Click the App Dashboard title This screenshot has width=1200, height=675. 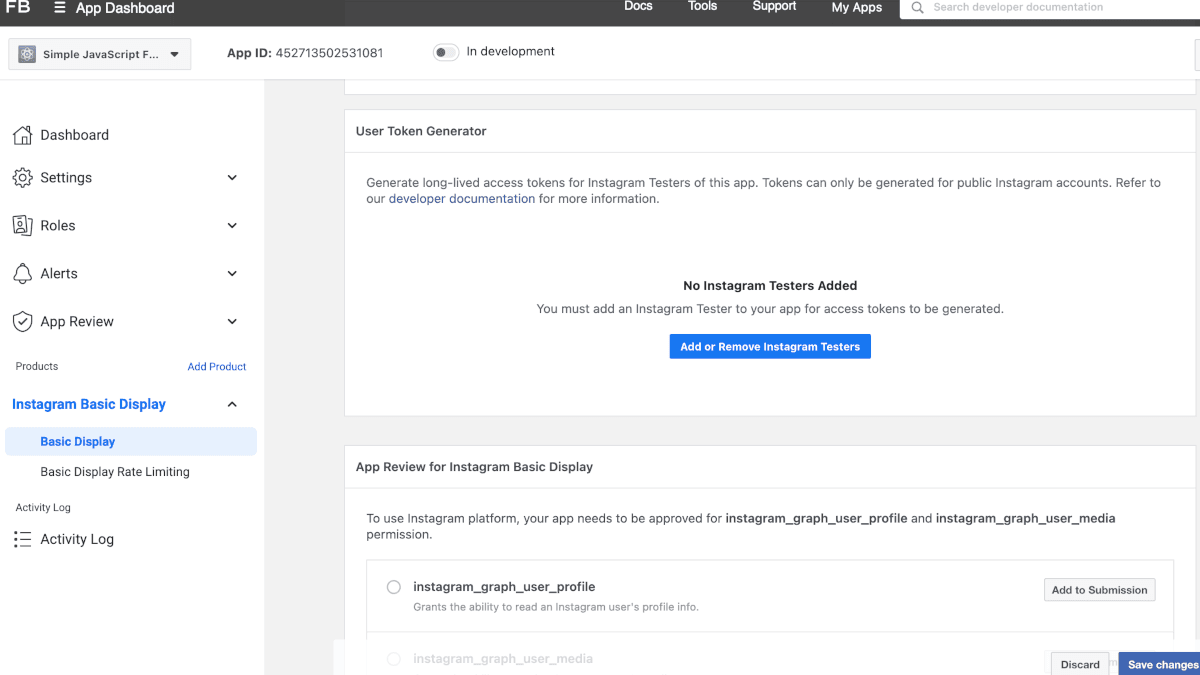(125, 8)
